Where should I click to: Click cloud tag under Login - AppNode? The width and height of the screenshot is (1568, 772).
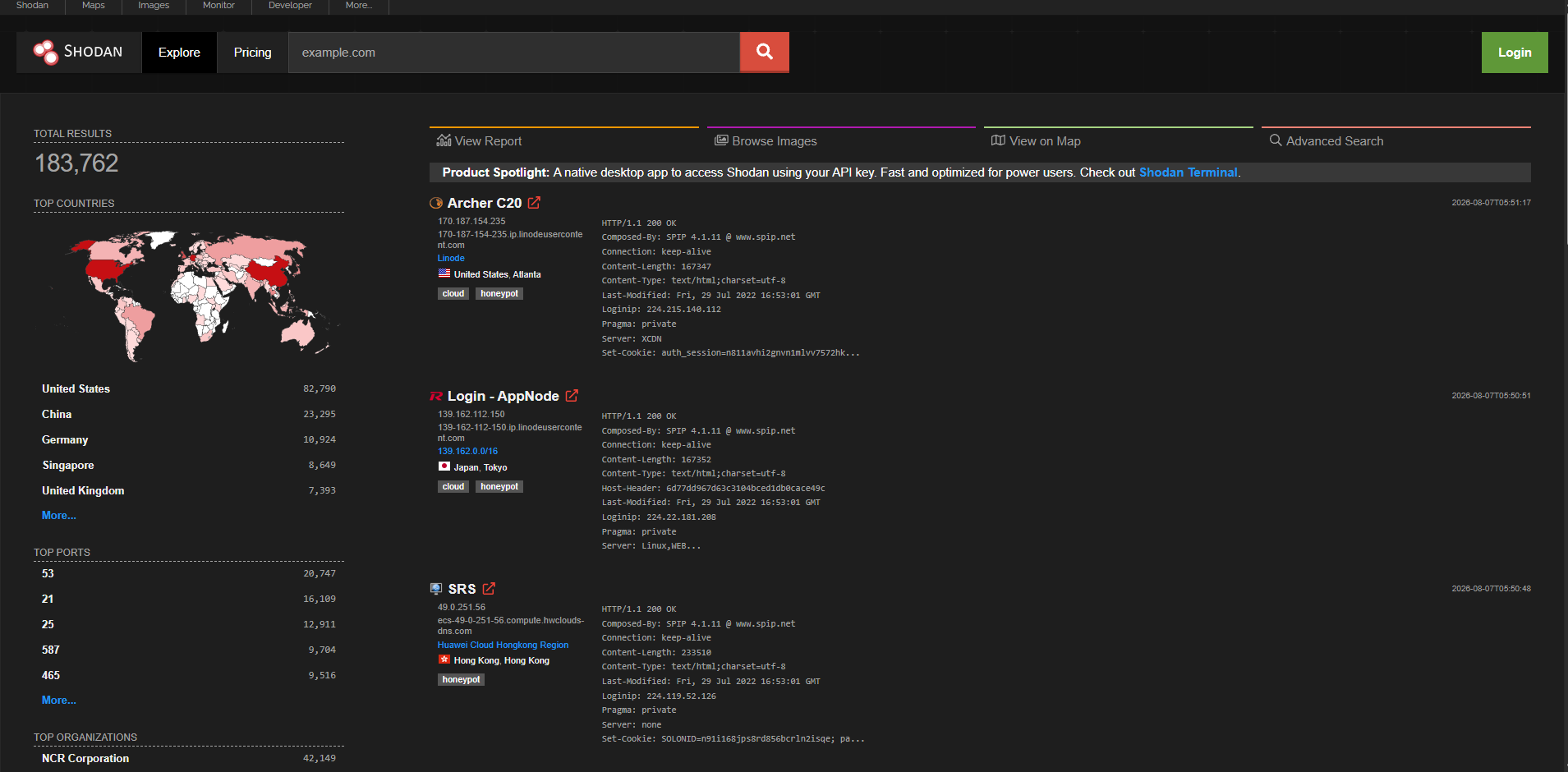(453, 486)
